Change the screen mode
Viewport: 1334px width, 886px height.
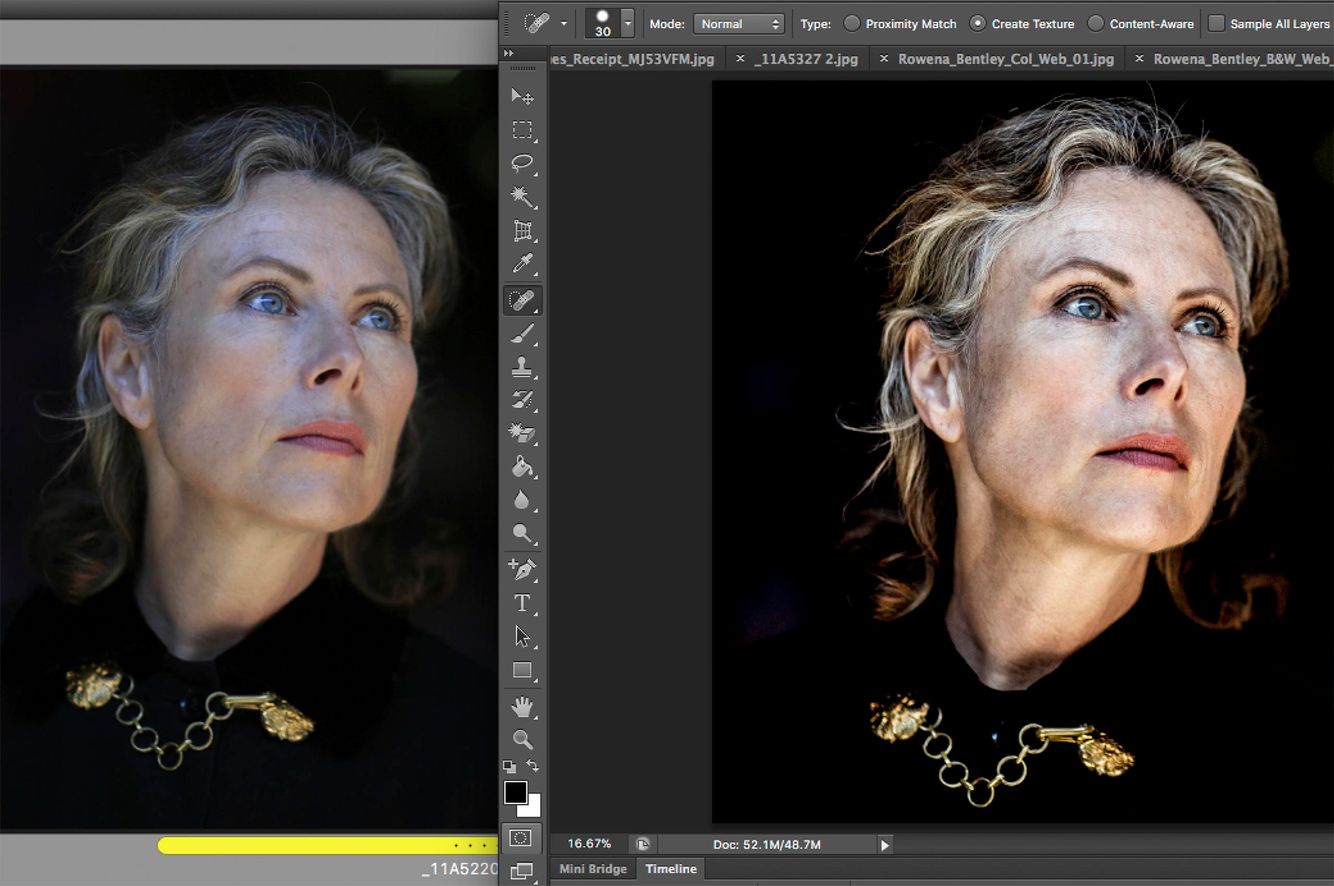tap(522, 872)
